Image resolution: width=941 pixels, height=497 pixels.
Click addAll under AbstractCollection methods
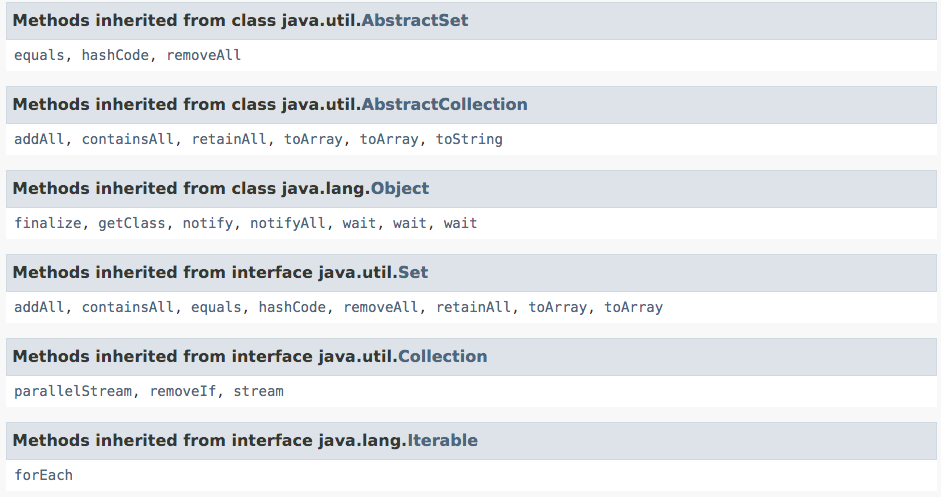[x=39, y=139]
